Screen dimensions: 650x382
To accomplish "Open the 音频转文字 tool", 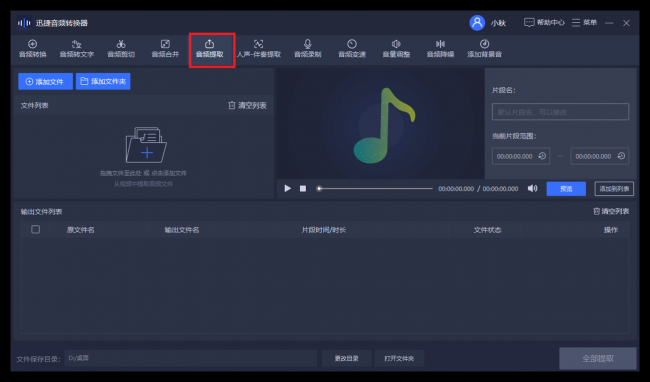I will click(77, 49).
